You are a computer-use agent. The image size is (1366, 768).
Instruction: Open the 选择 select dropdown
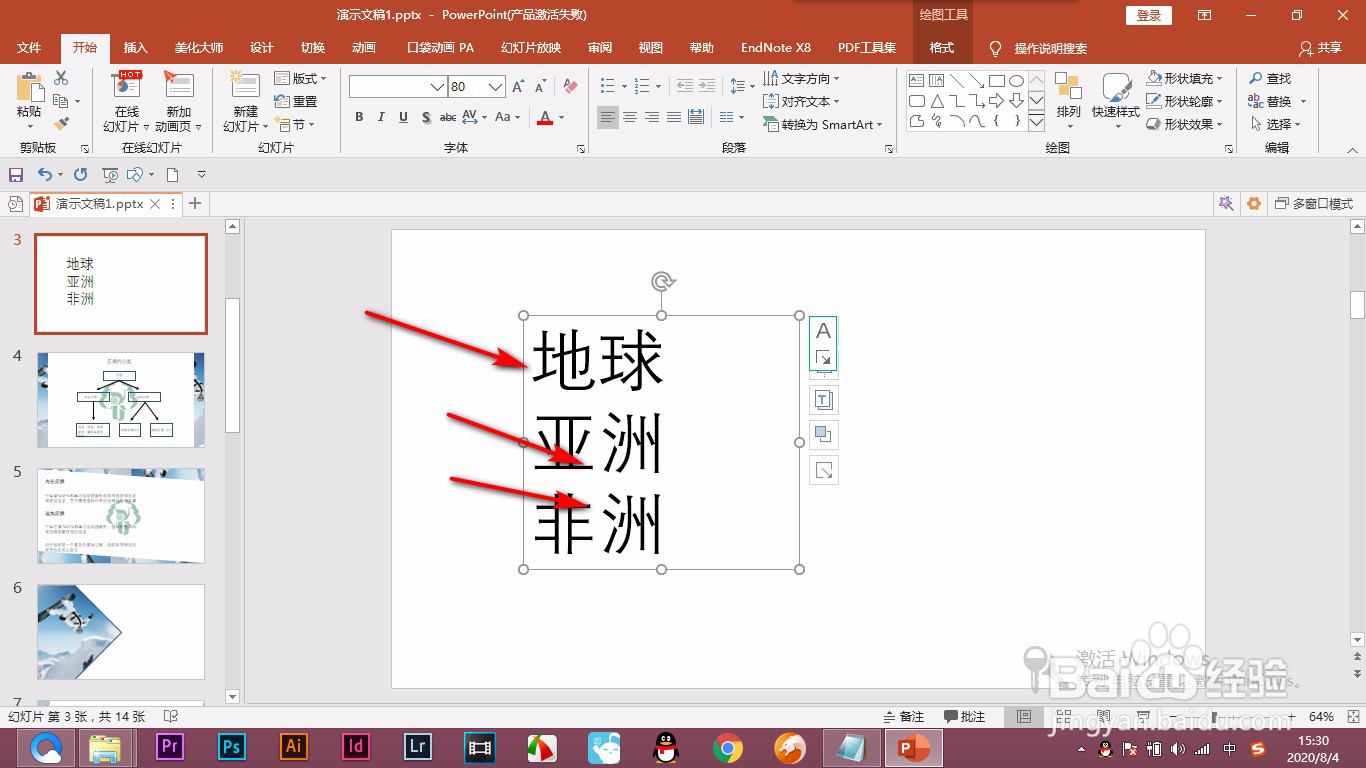1275,124
